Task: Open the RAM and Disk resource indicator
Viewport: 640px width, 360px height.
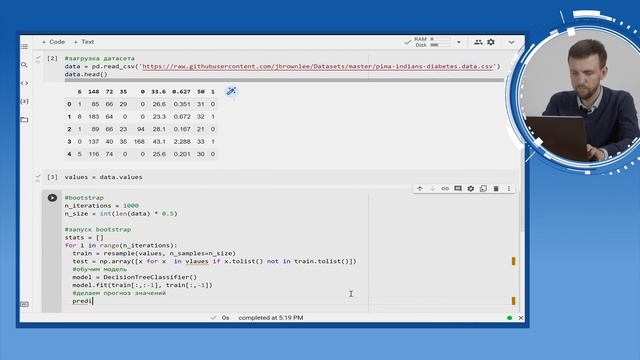Action: [x=432, y=42]
